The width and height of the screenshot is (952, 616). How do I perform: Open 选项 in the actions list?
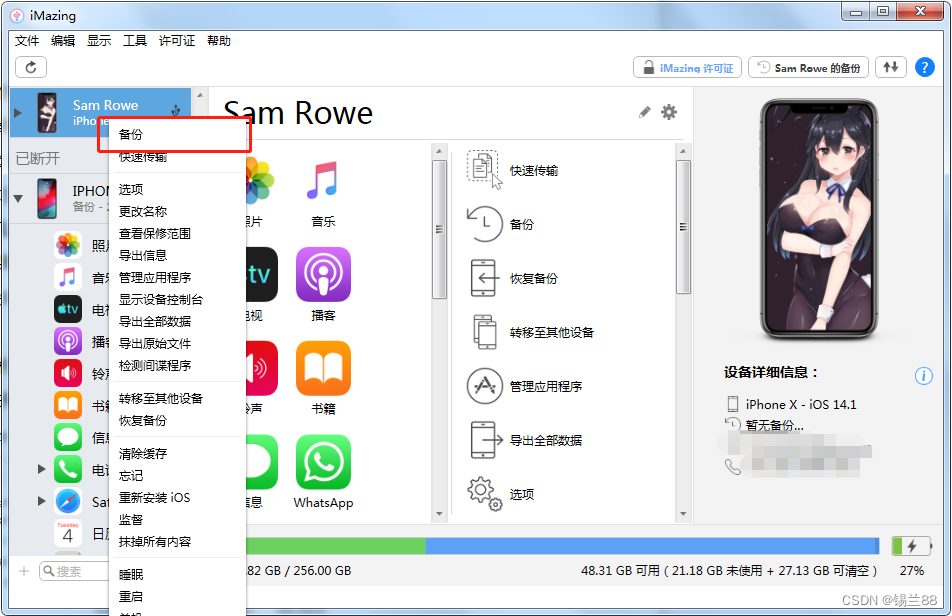501,493
